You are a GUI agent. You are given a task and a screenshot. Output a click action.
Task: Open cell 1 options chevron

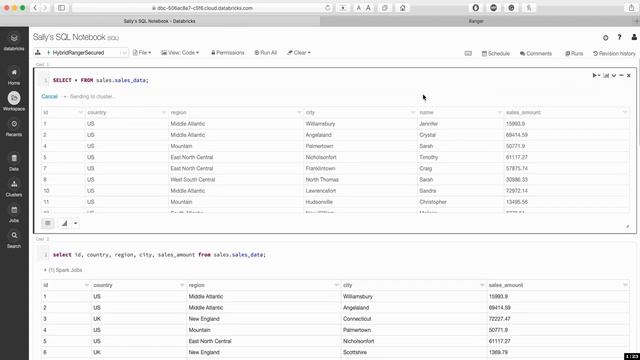coord(614,76)
